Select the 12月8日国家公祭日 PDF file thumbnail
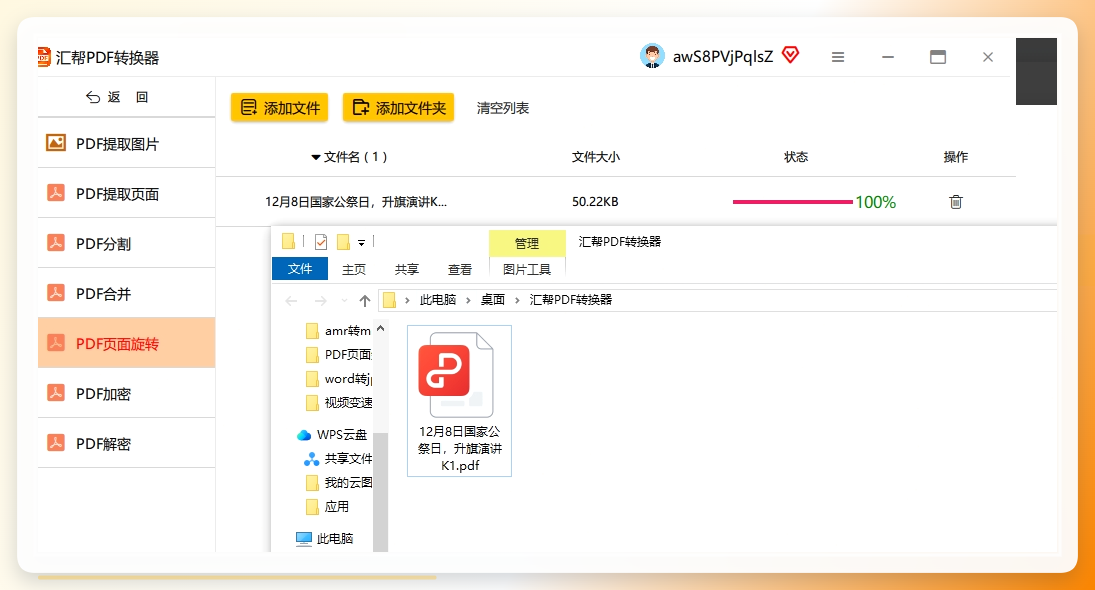This screenshot has height=590, width=1095. (x=460, y=401)
